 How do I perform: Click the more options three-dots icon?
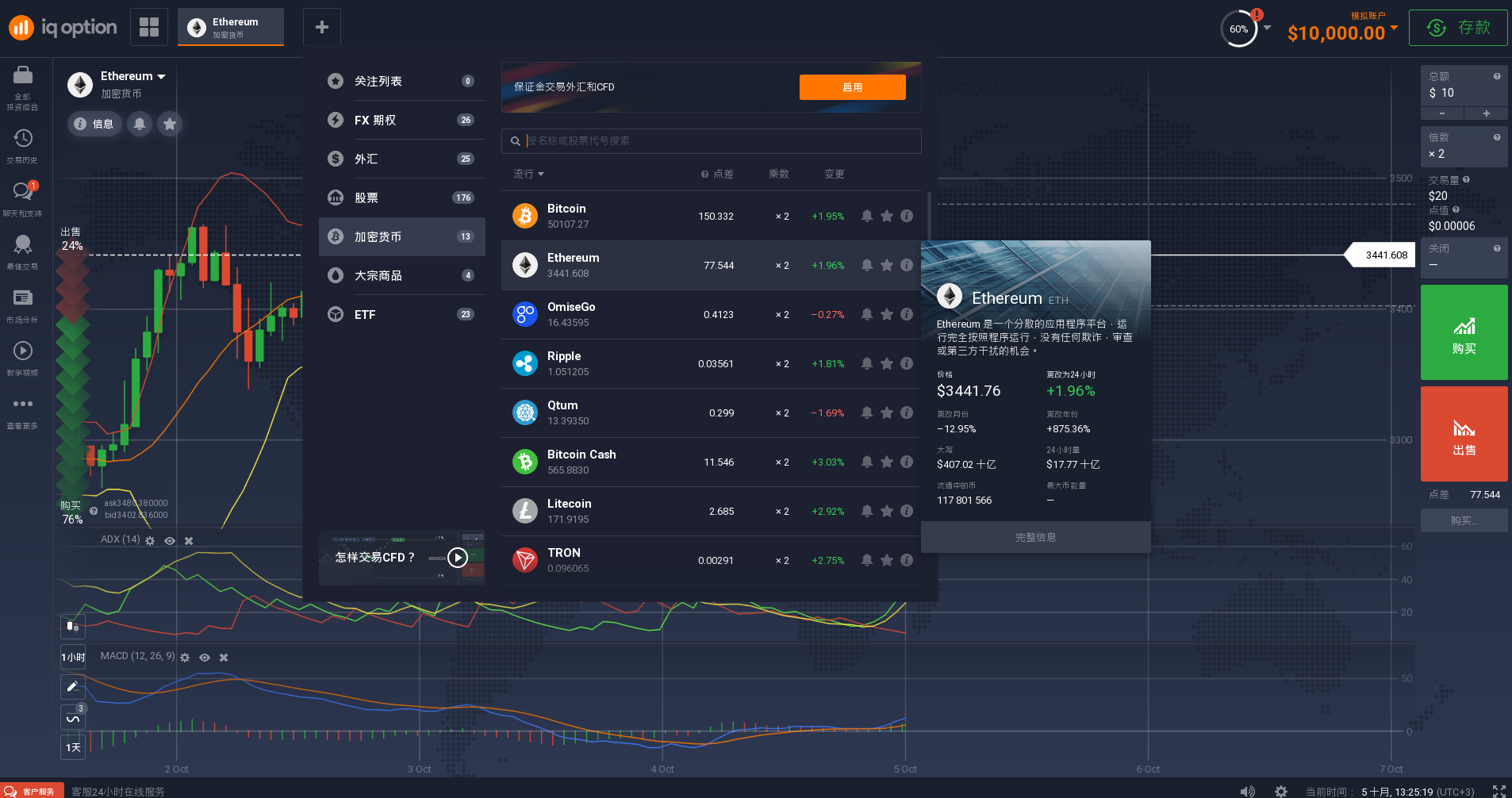(23, 404)
